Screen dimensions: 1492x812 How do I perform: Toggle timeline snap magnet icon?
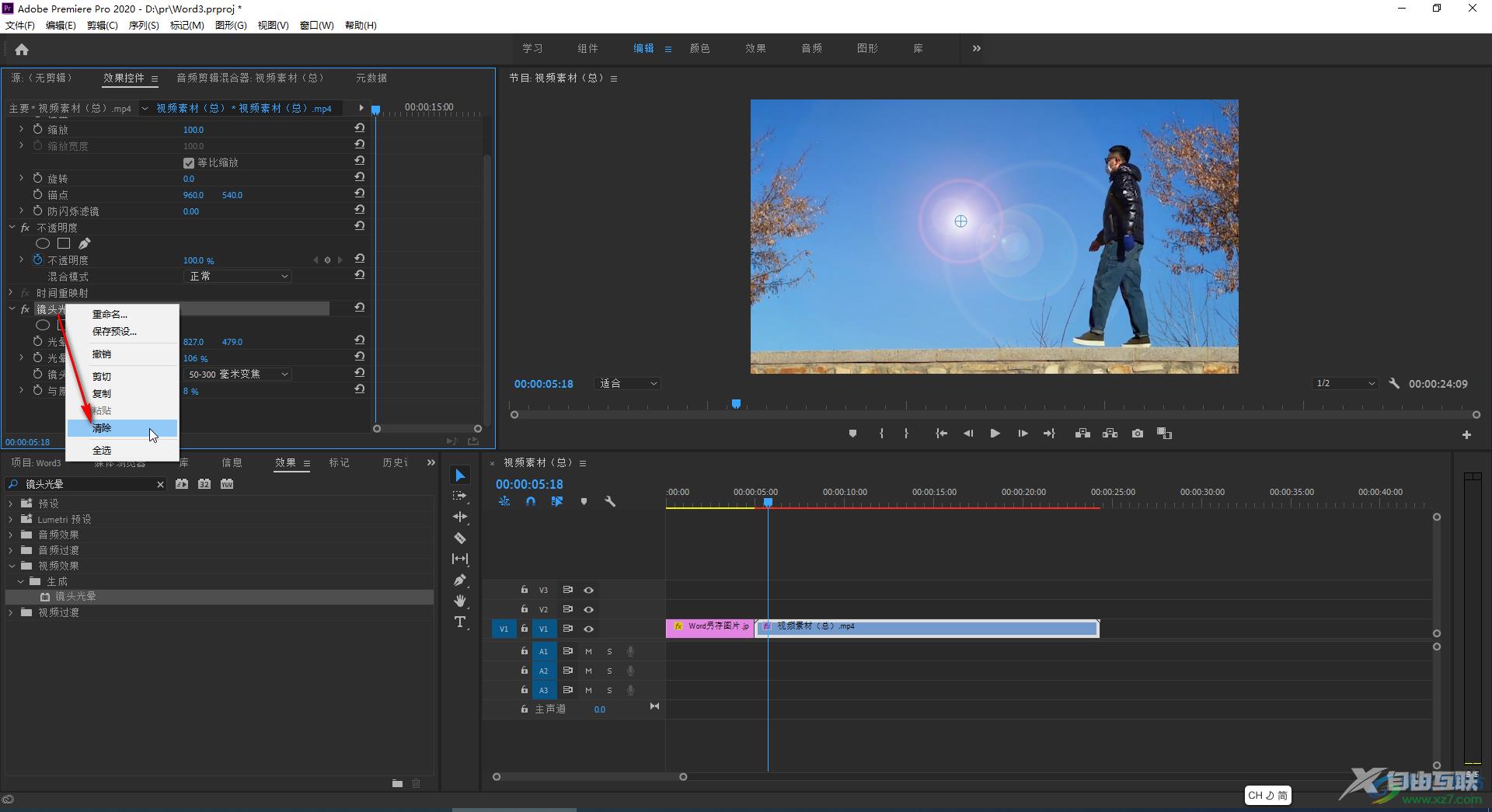coord(531,502)
